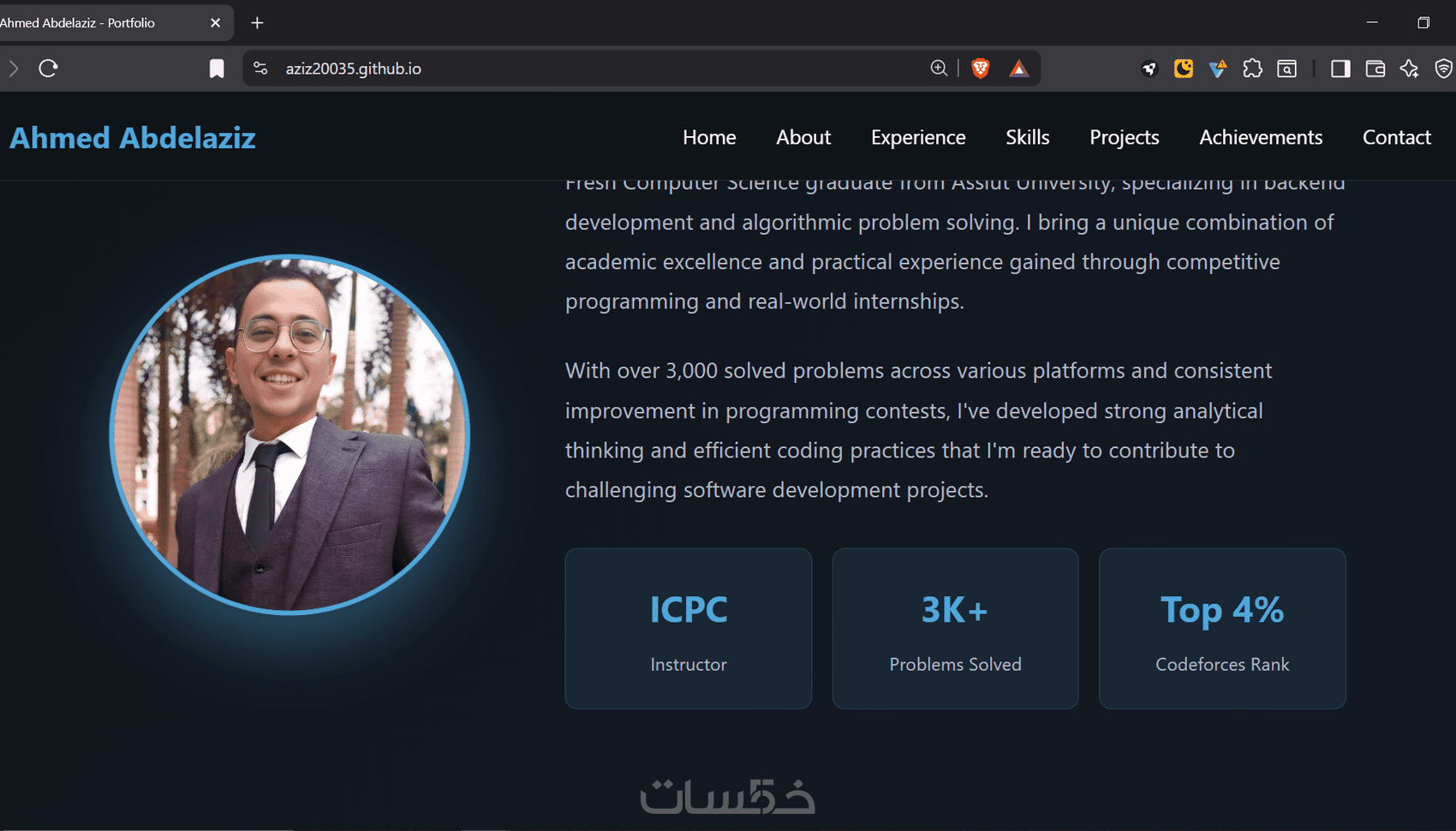Click the Ahmed Abdelaziz site logo

pyautogui.click(x=133, y=138)
